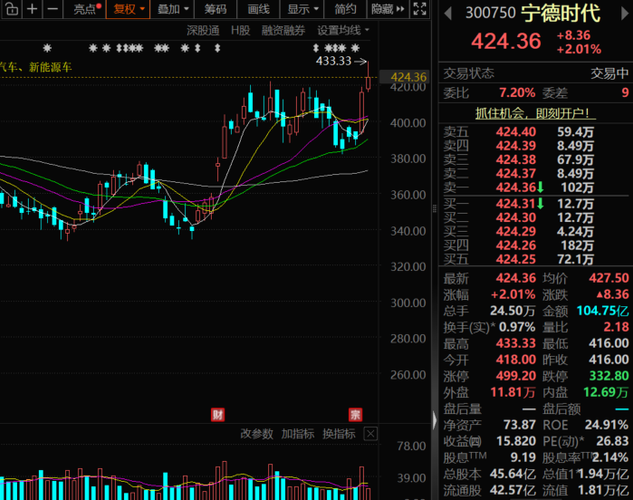Open 设置均线 moving average dropdown
633x500 pixels.
[x=343, y=30]
